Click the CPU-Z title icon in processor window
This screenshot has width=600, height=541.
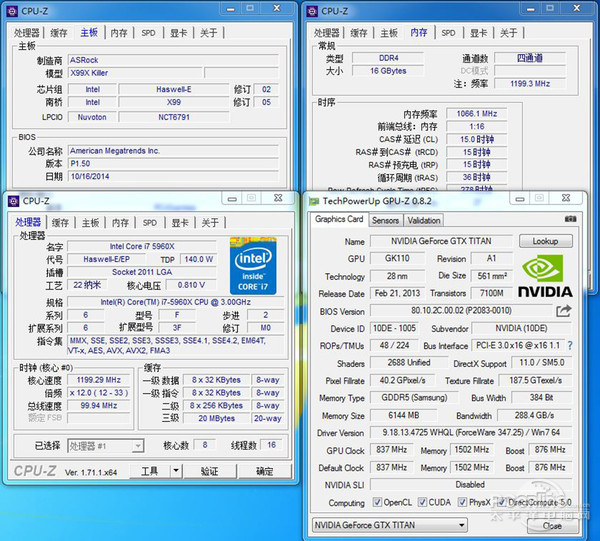(14, 201)
